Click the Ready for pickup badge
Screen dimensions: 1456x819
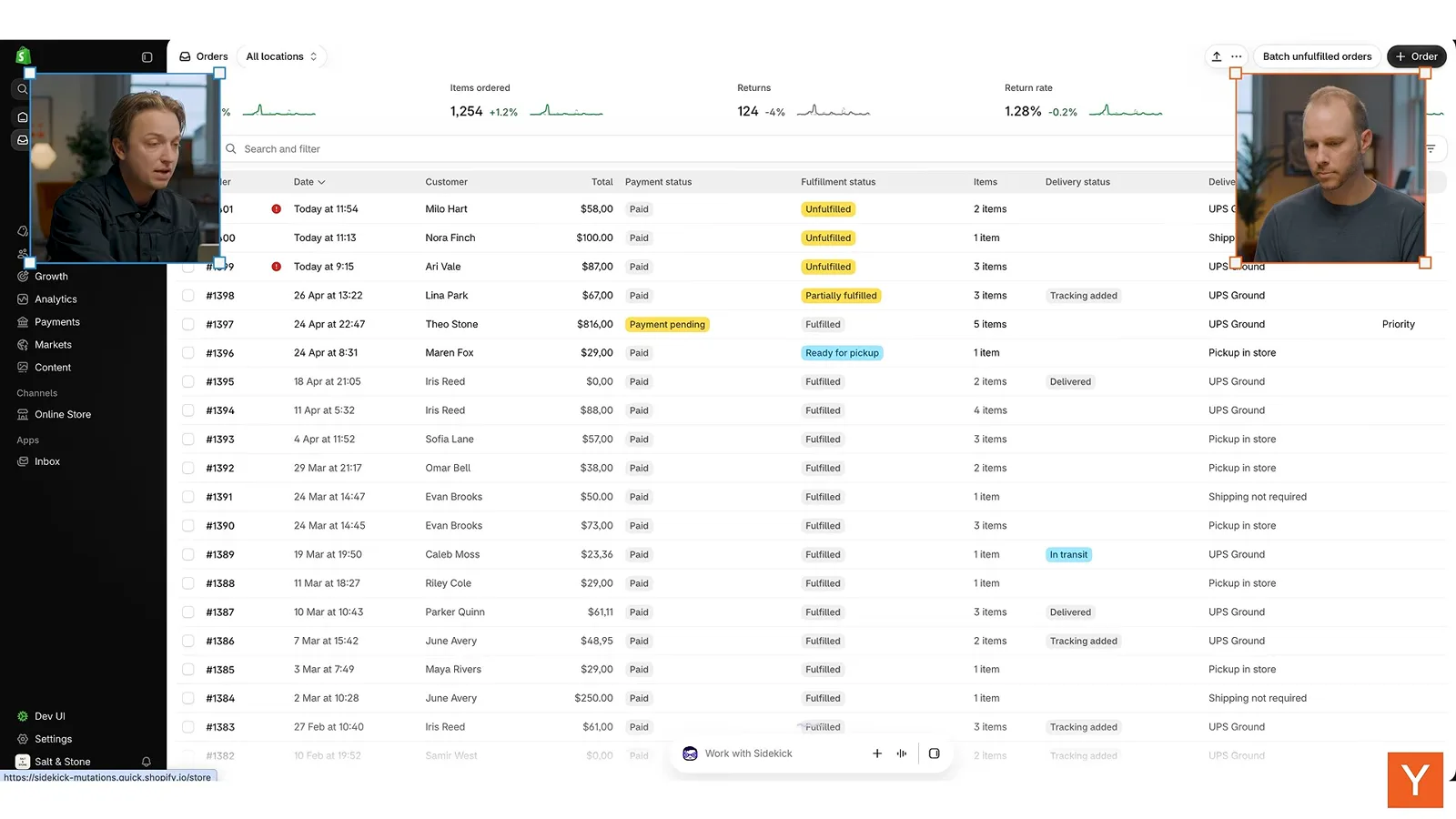point(843,353)
